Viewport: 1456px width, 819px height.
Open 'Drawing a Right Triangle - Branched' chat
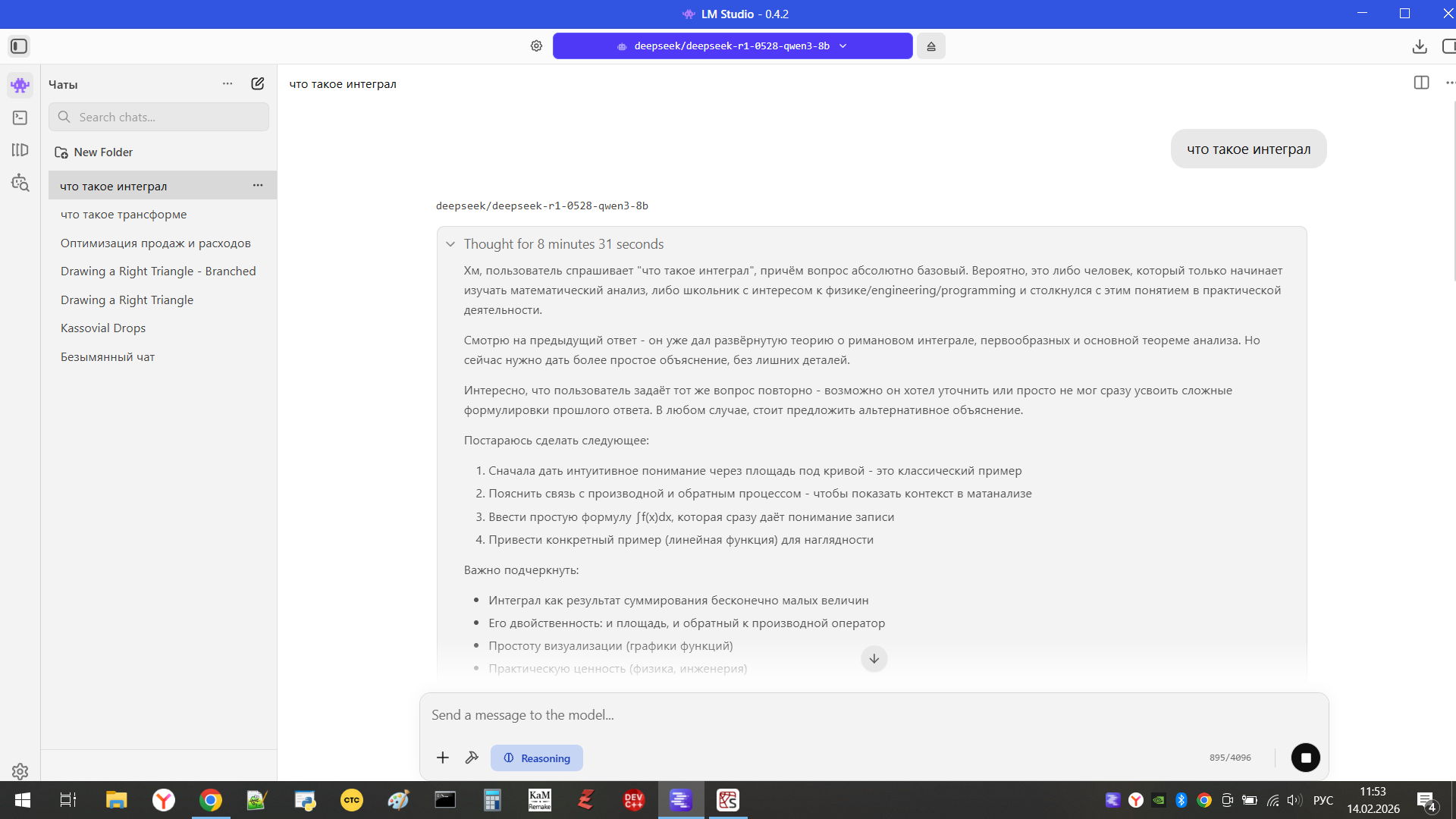(x=158, y=271)
